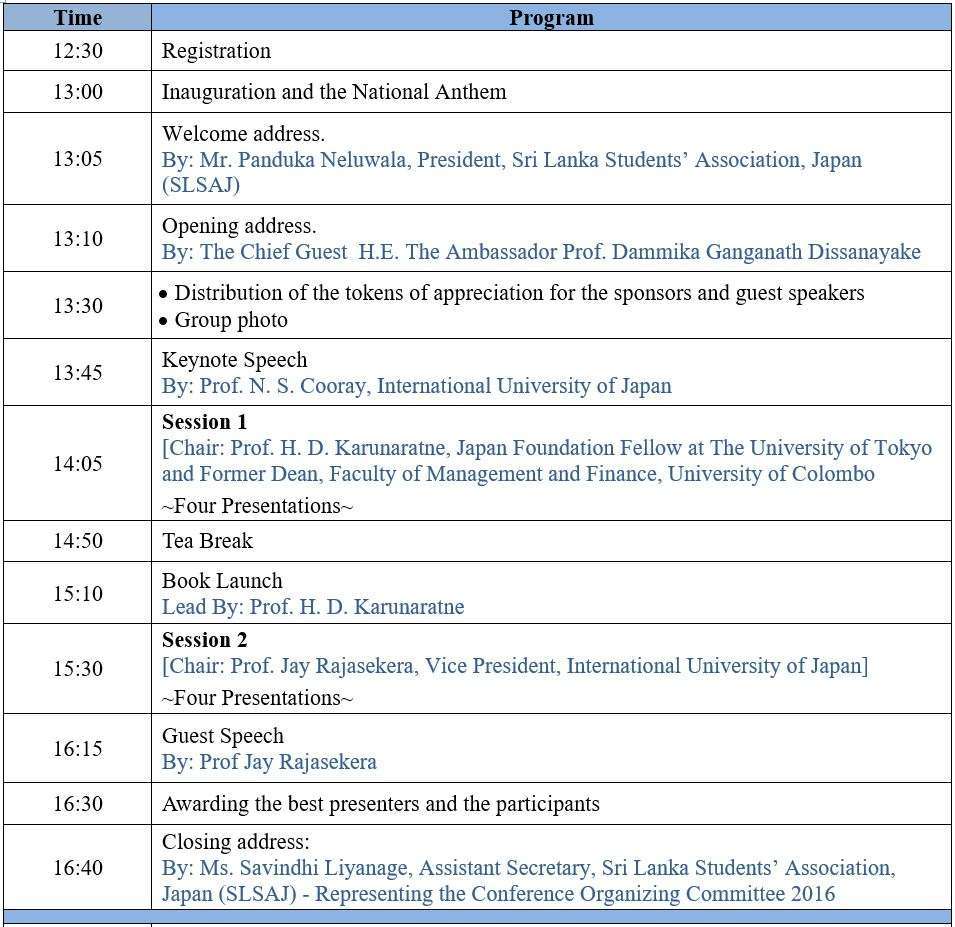This screenshot has height=927, width=955.
Task: Click the Ambassador Dissanayake speaker line
Action: [x=541, y=252]
